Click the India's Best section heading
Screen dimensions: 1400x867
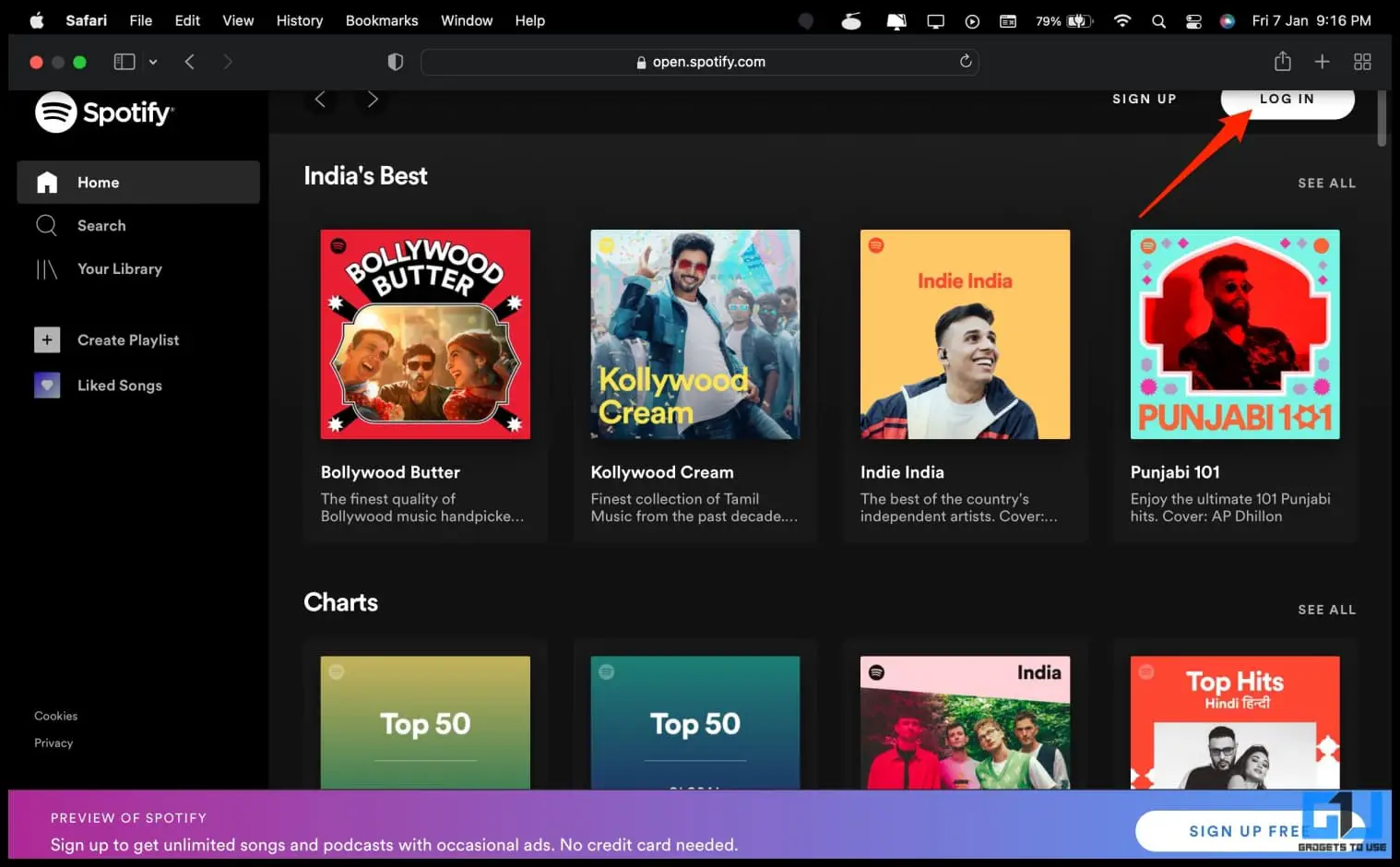tap(365, 176)
